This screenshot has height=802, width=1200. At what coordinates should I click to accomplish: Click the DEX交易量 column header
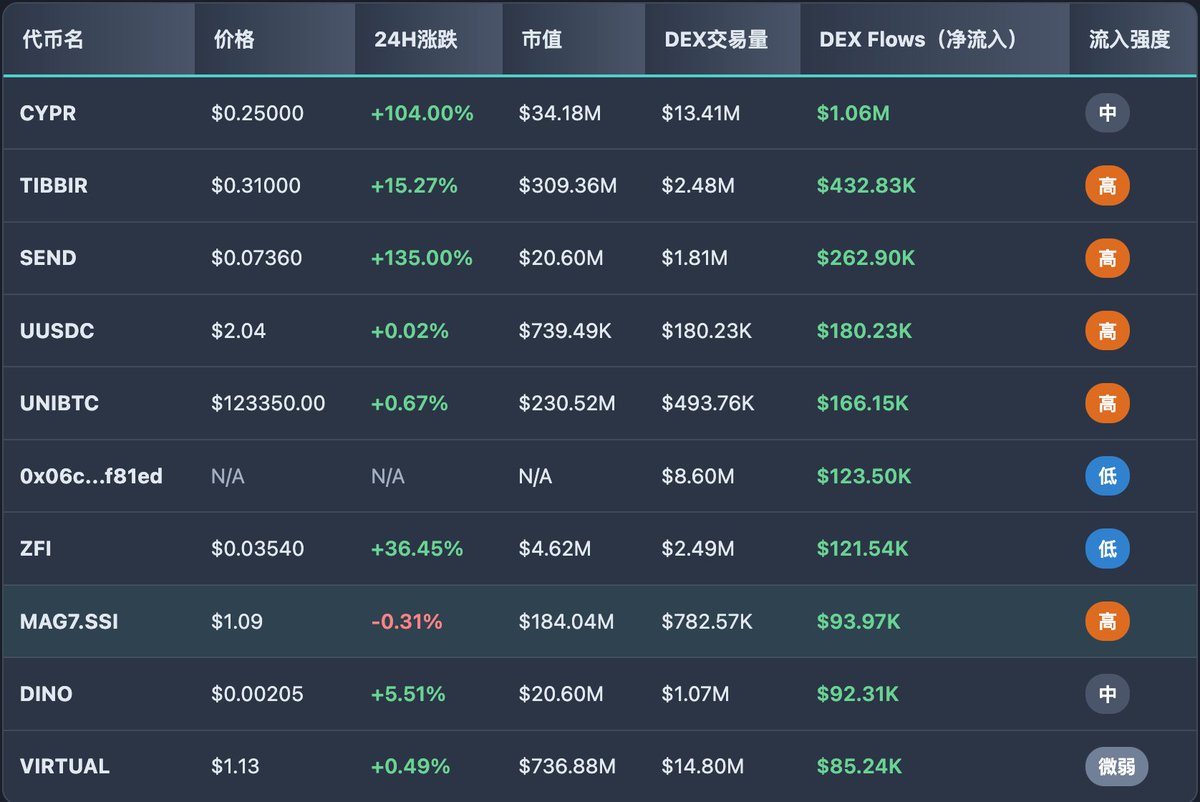click(x=716, y=40)
